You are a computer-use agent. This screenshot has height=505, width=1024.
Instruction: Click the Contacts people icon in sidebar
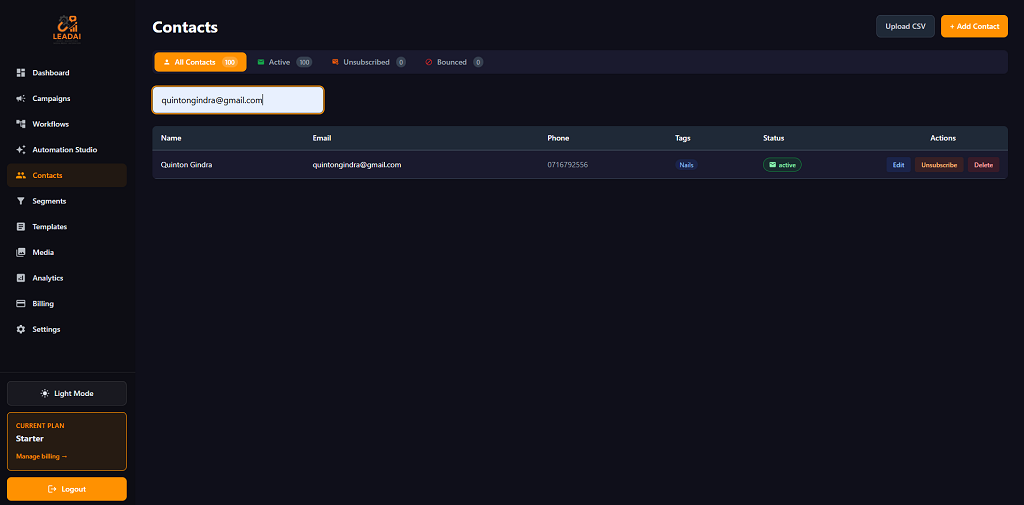point(21,175)
